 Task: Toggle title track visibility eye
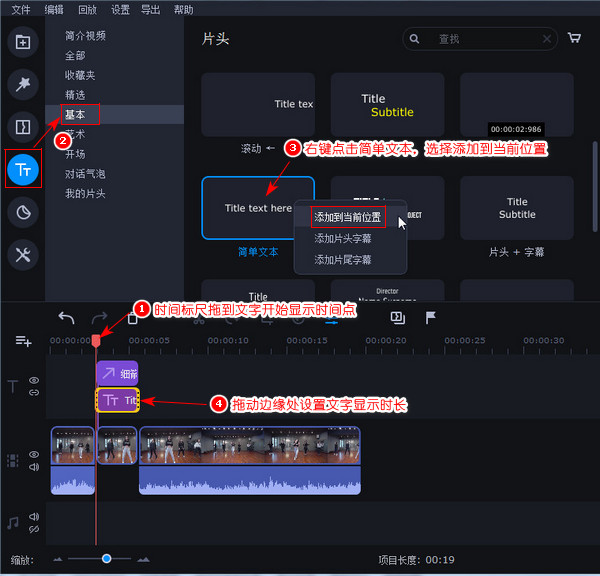[34, 380]
